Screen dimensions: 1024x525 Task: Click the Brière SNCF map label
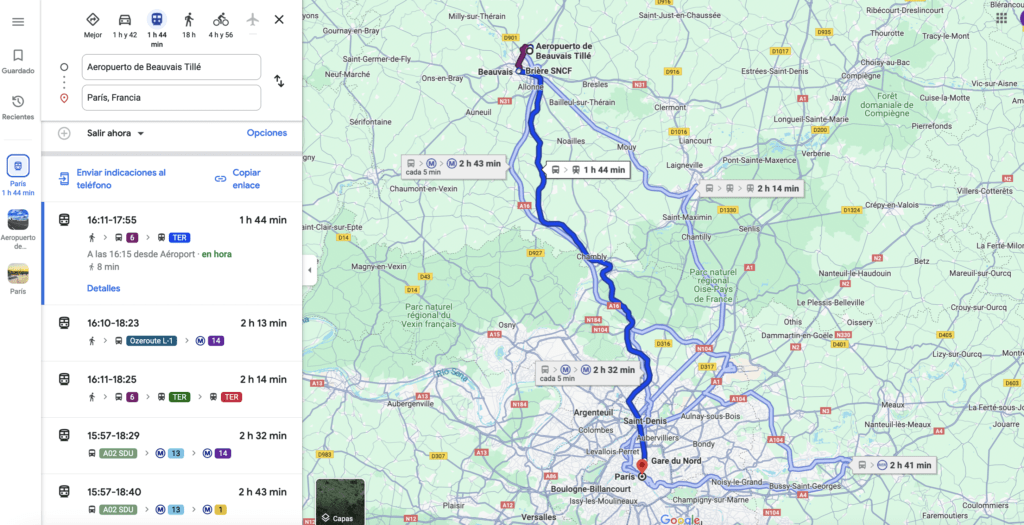coord(551,71)
